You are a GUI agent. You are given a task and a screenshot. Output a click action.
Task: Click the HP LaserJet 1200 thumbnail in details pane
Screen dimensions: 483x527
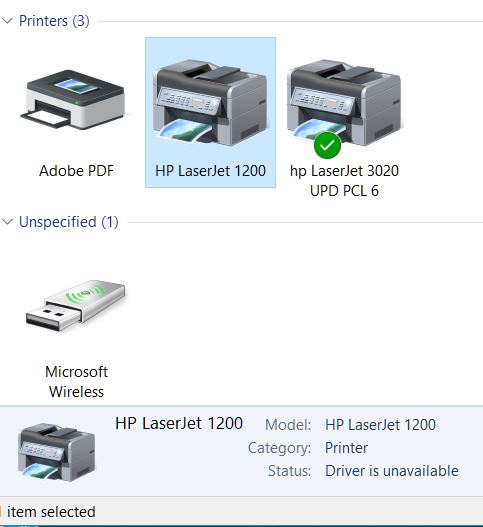56,452
